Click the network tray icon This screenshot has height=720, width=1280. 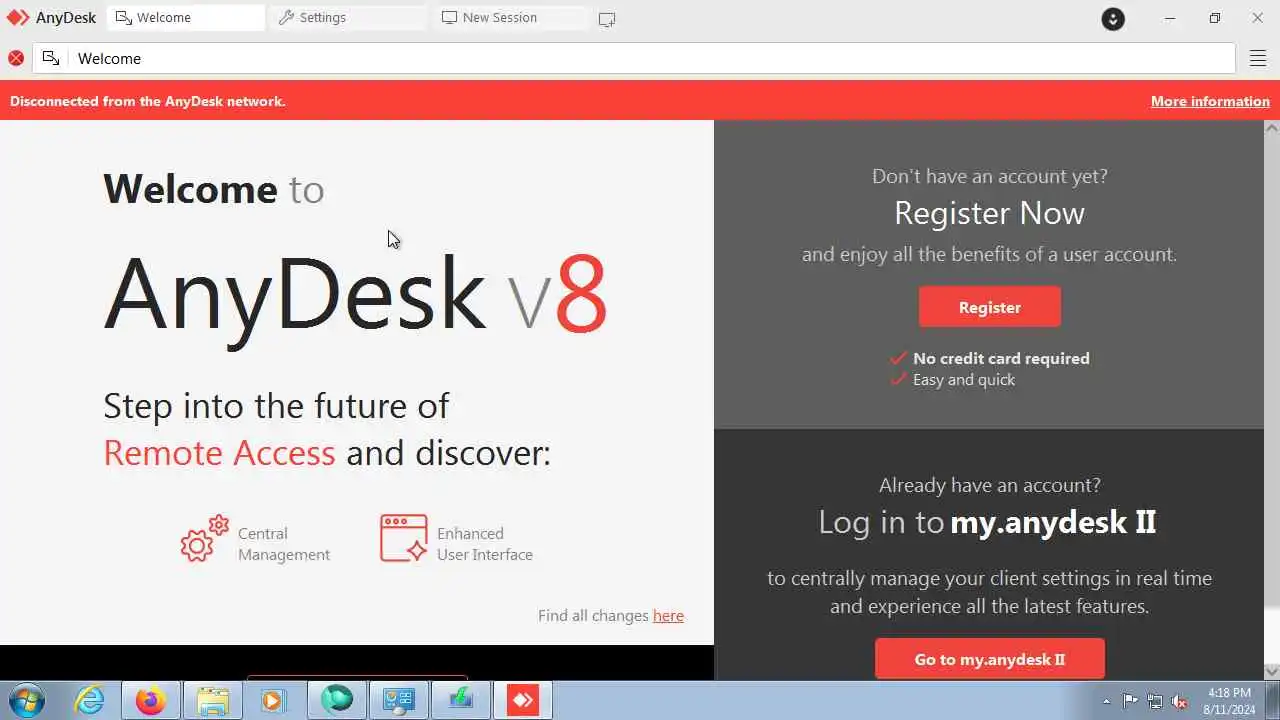point(1155,701)
